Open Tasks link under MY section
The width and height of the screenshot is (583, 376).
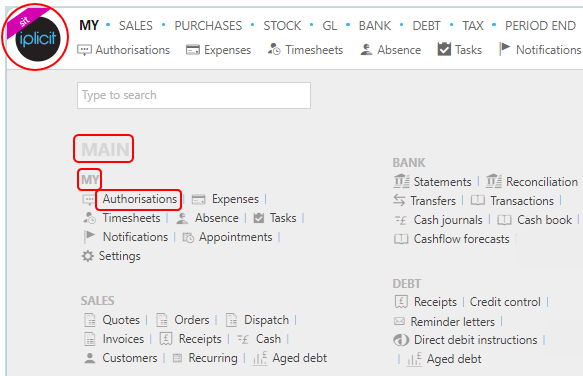coord(283,218)
